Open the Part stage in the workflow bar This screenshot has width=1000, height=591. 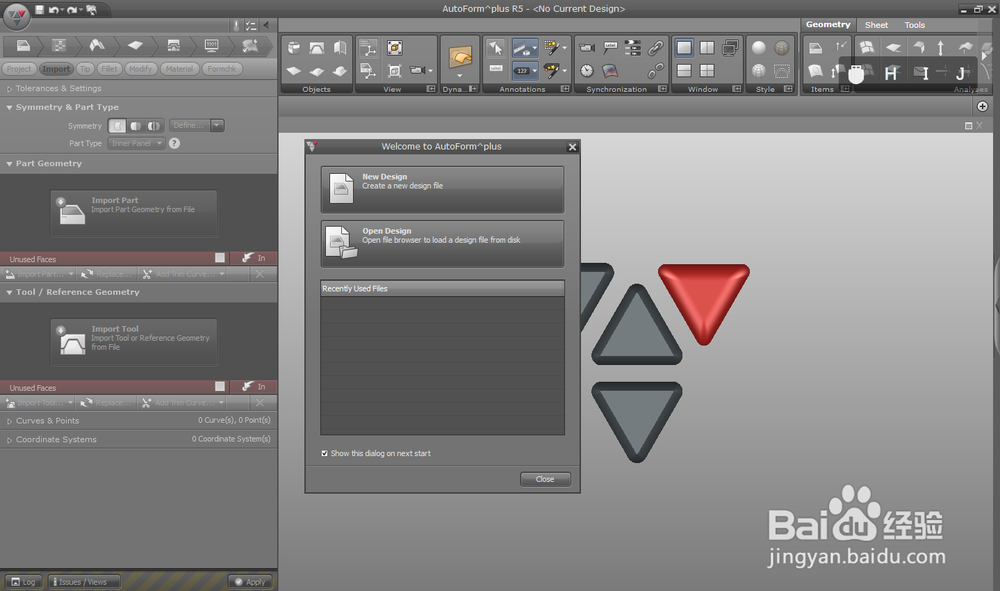[x=23, y=46]
